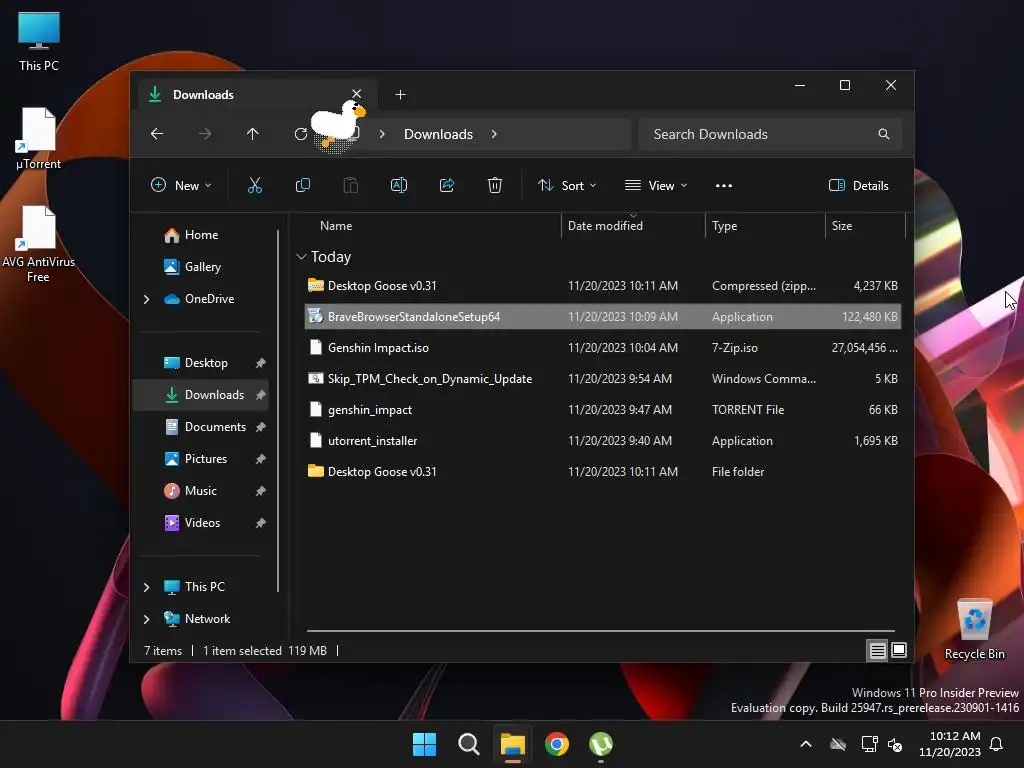Viewport: 1024px width, 768px height.
Task: Refresh the Downloads folder view
Action: [x=300, y=134]
